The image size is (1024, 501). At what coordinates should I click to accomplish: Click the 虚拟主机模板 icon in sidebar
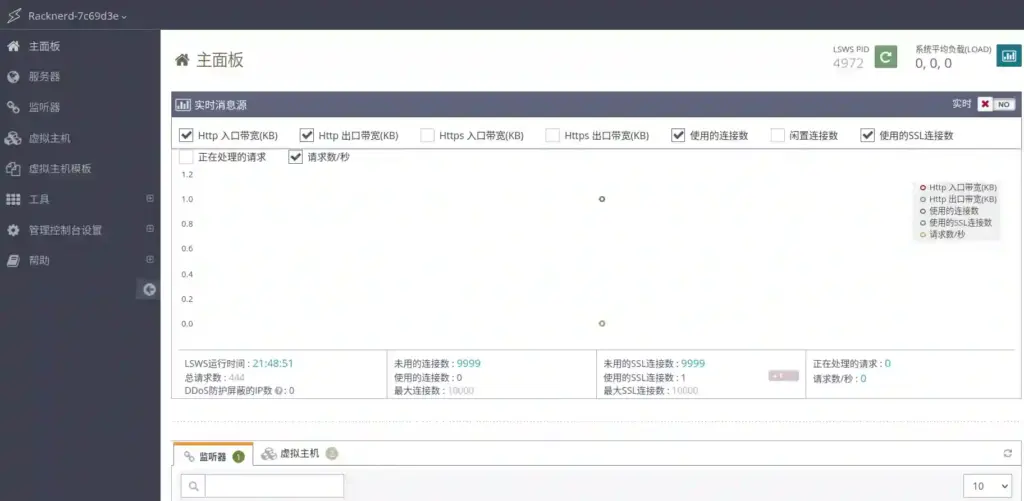coord(13,169)
